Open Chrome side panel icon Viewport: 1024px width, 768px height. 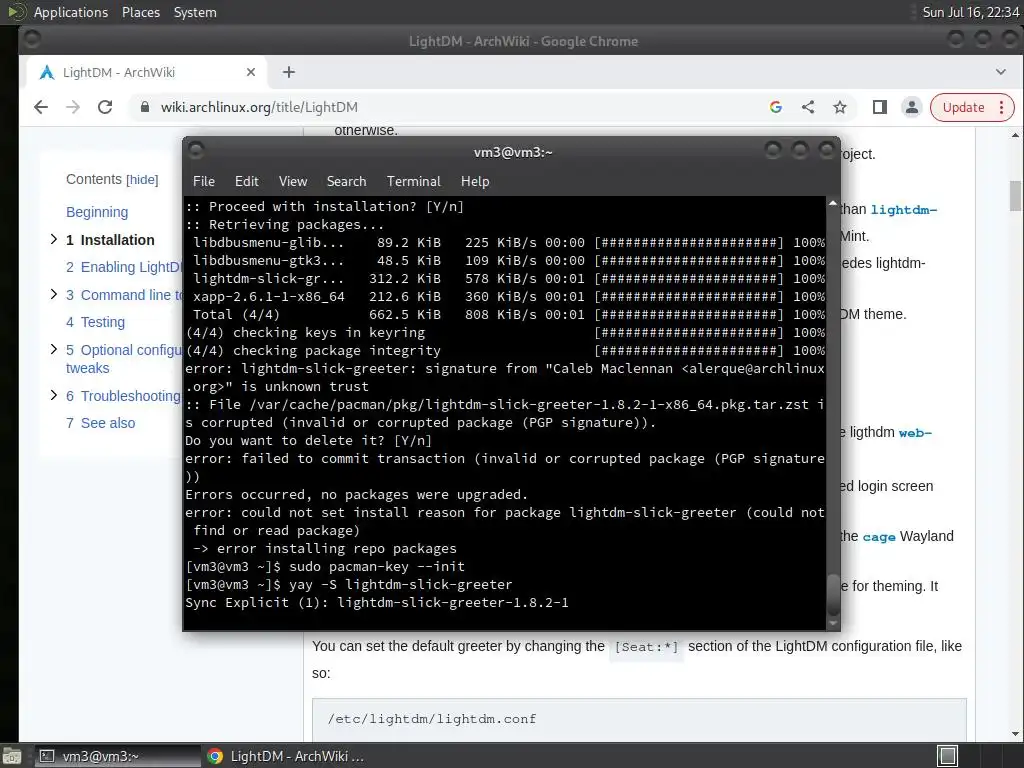880,107
